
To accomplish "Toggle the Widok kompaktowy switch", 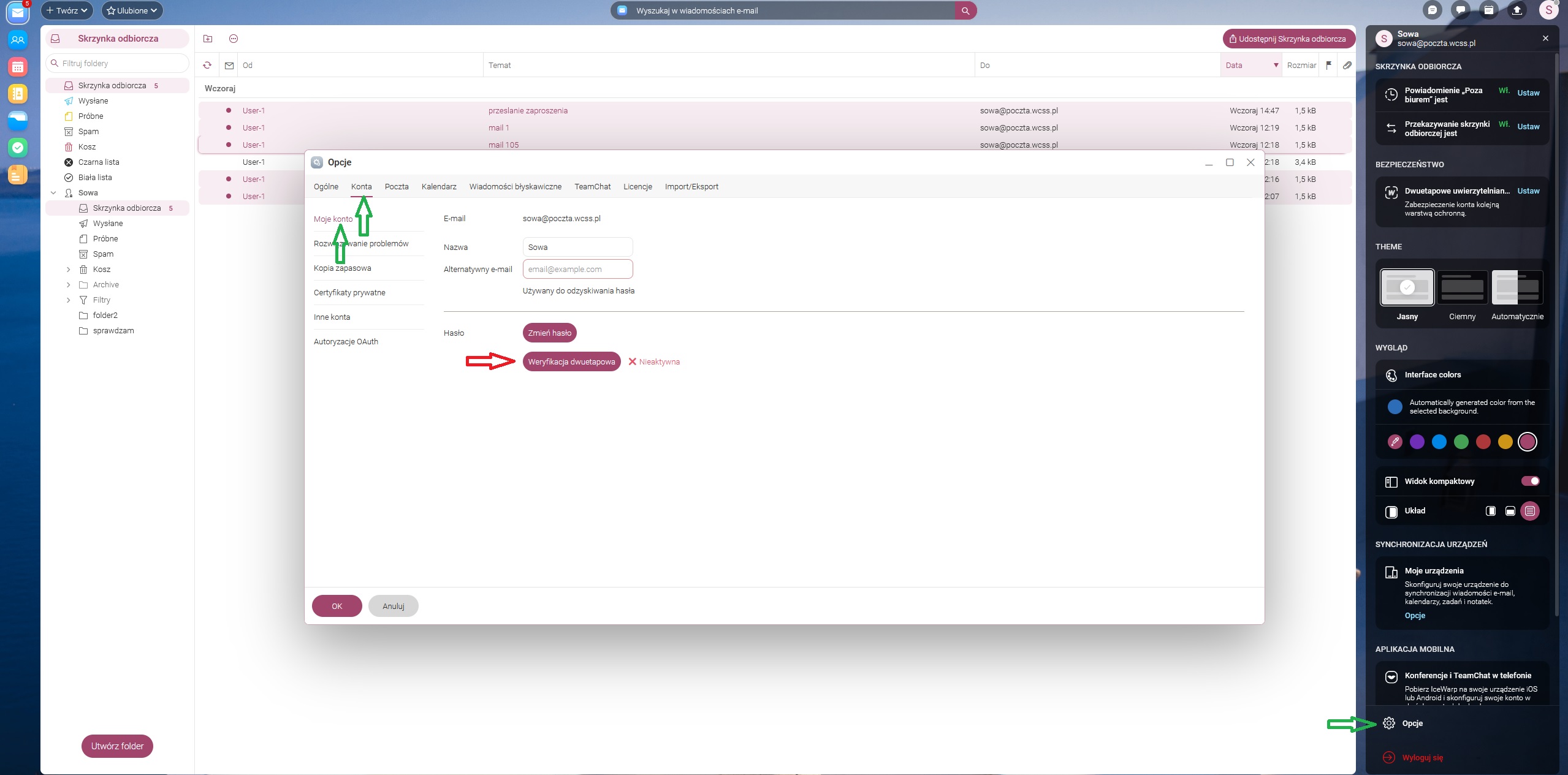I will coord(1530,481).
